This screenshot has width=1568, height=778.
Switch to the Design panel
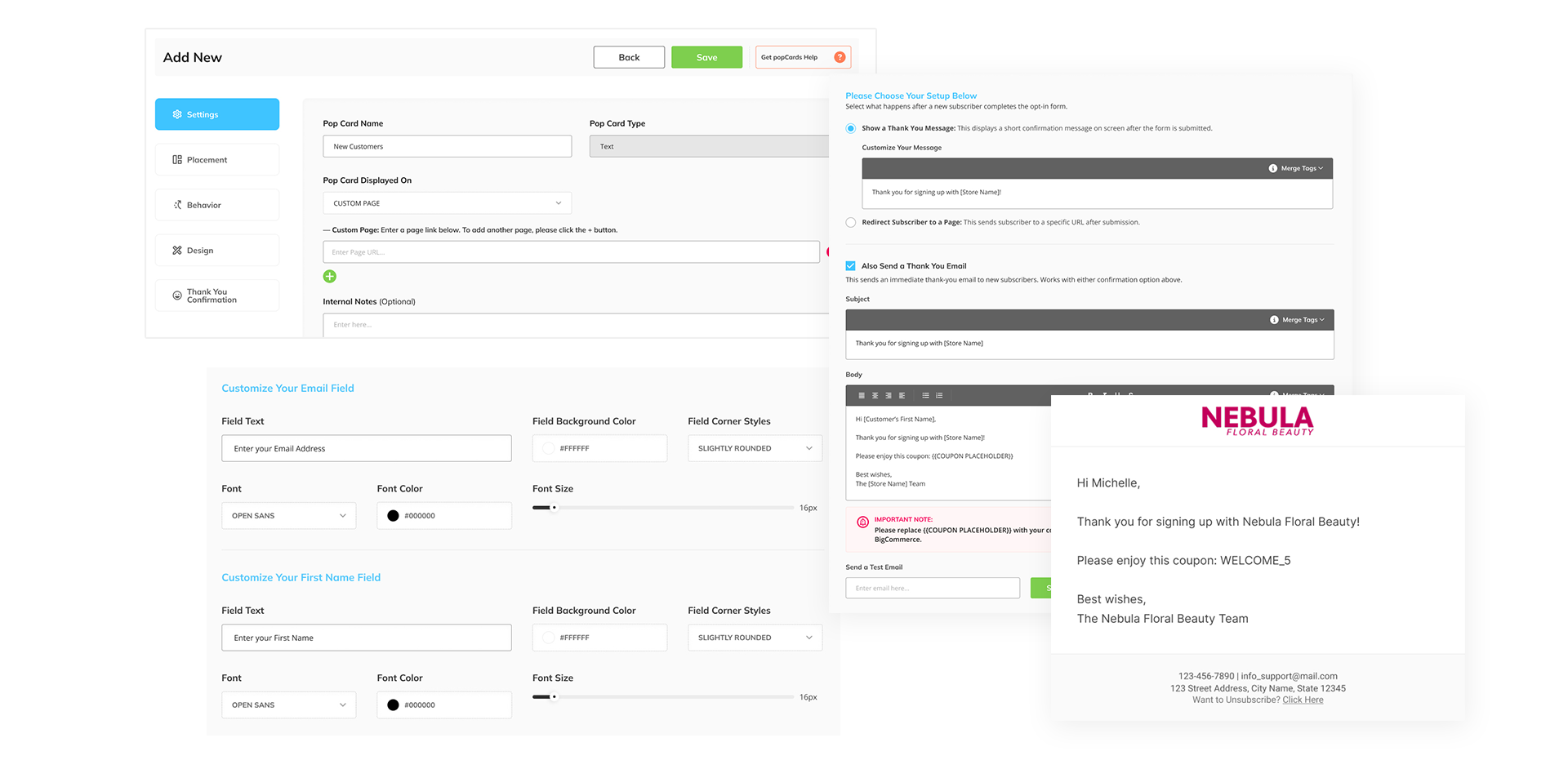(x=216, y=250)
